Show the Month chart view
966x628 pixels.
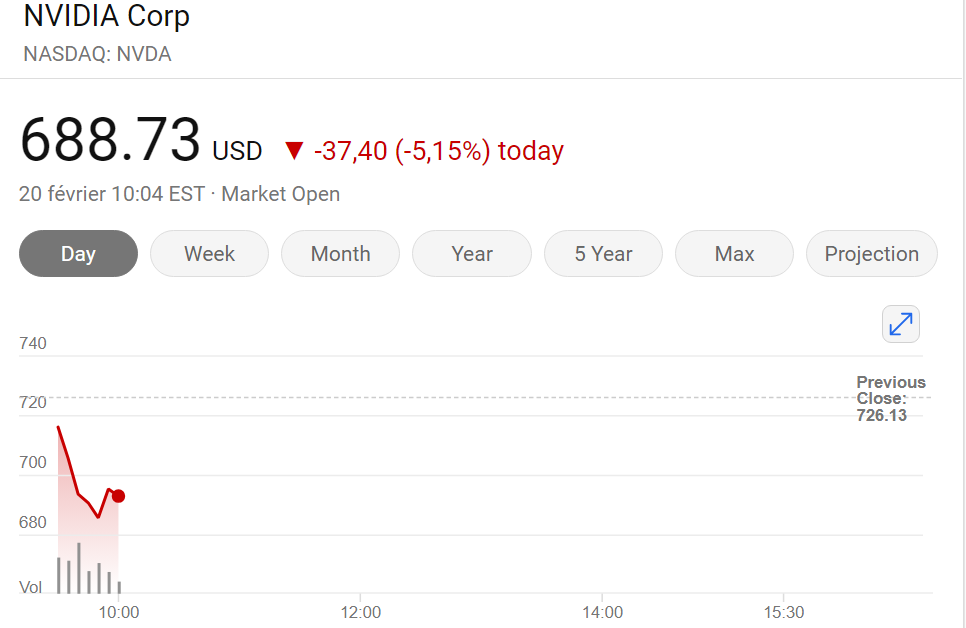tap(340, 254)
